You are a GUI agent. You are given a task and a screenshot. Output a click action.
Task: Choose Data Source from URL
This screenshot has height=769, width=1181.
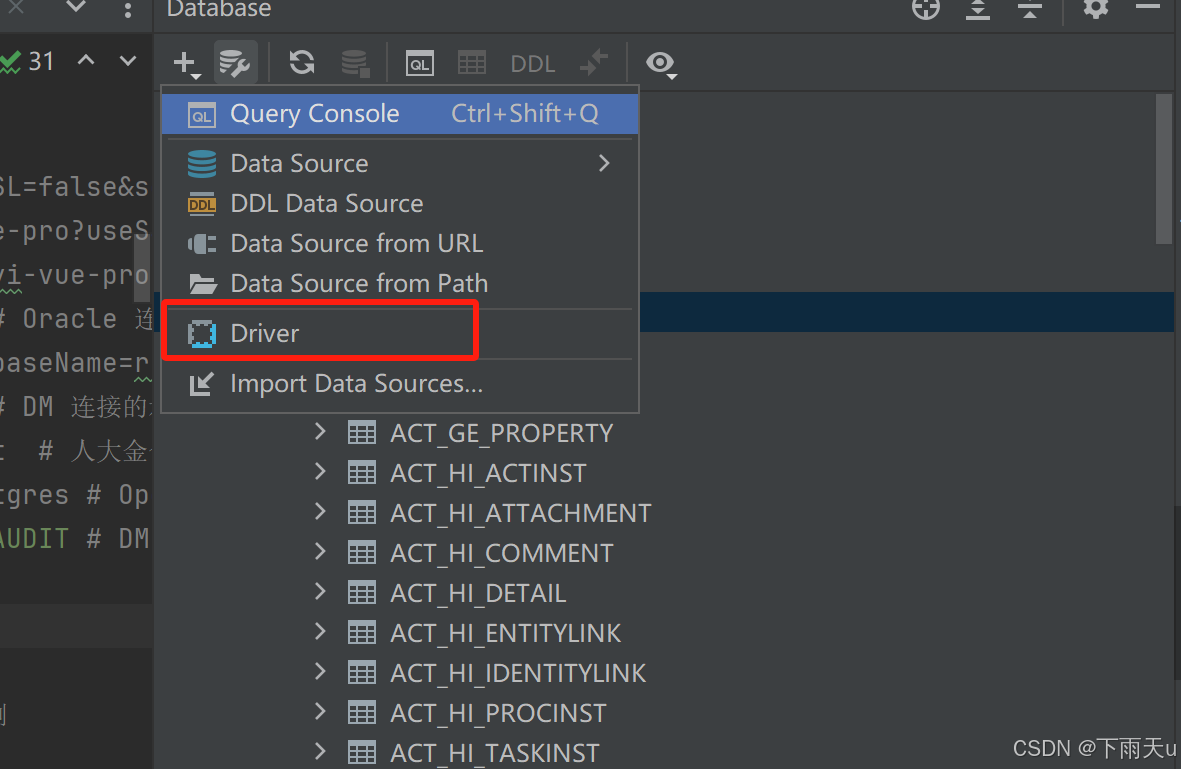tap(400, 243)
